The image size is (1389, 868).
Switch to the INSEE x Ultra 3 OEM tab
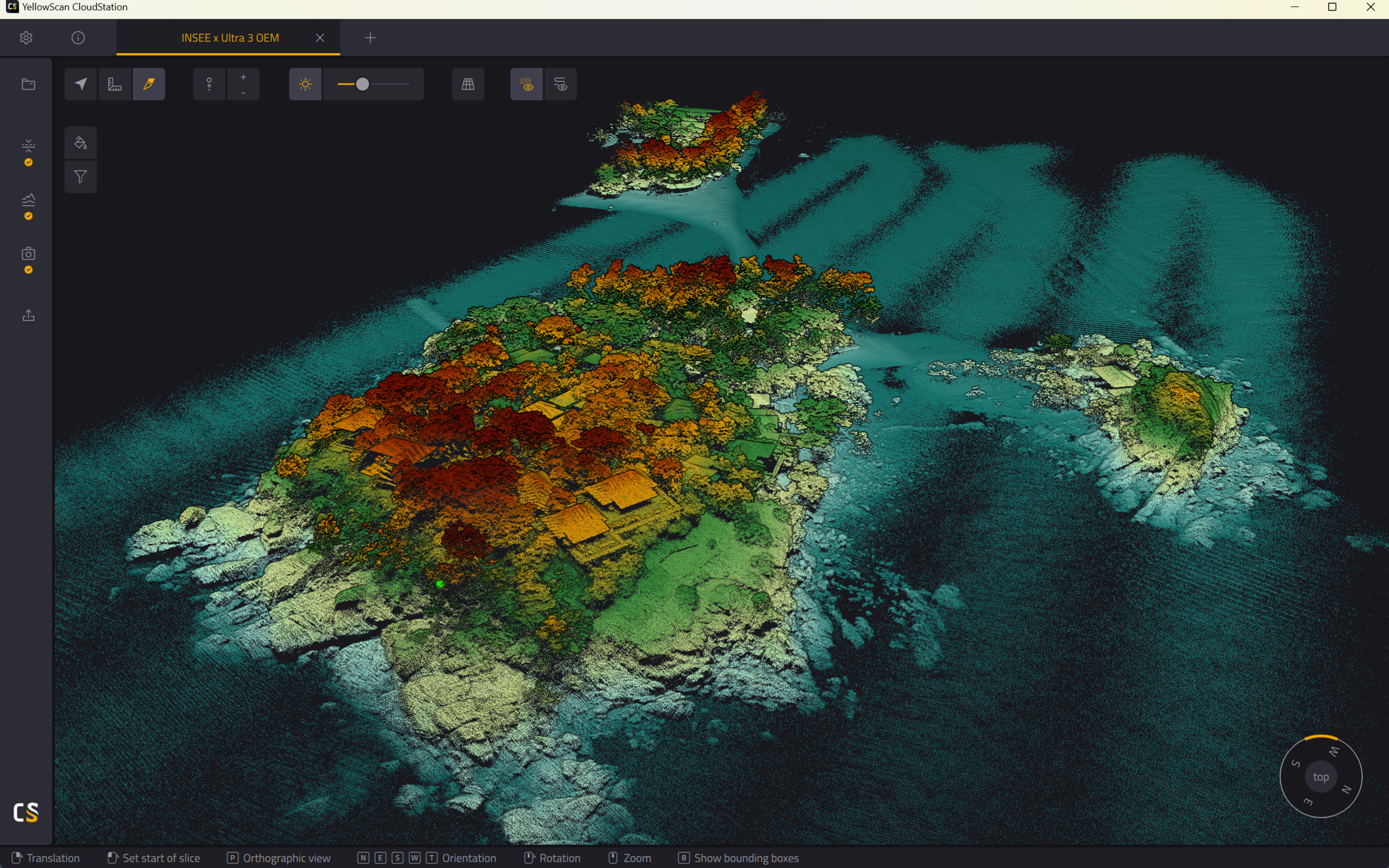(230, 38)
